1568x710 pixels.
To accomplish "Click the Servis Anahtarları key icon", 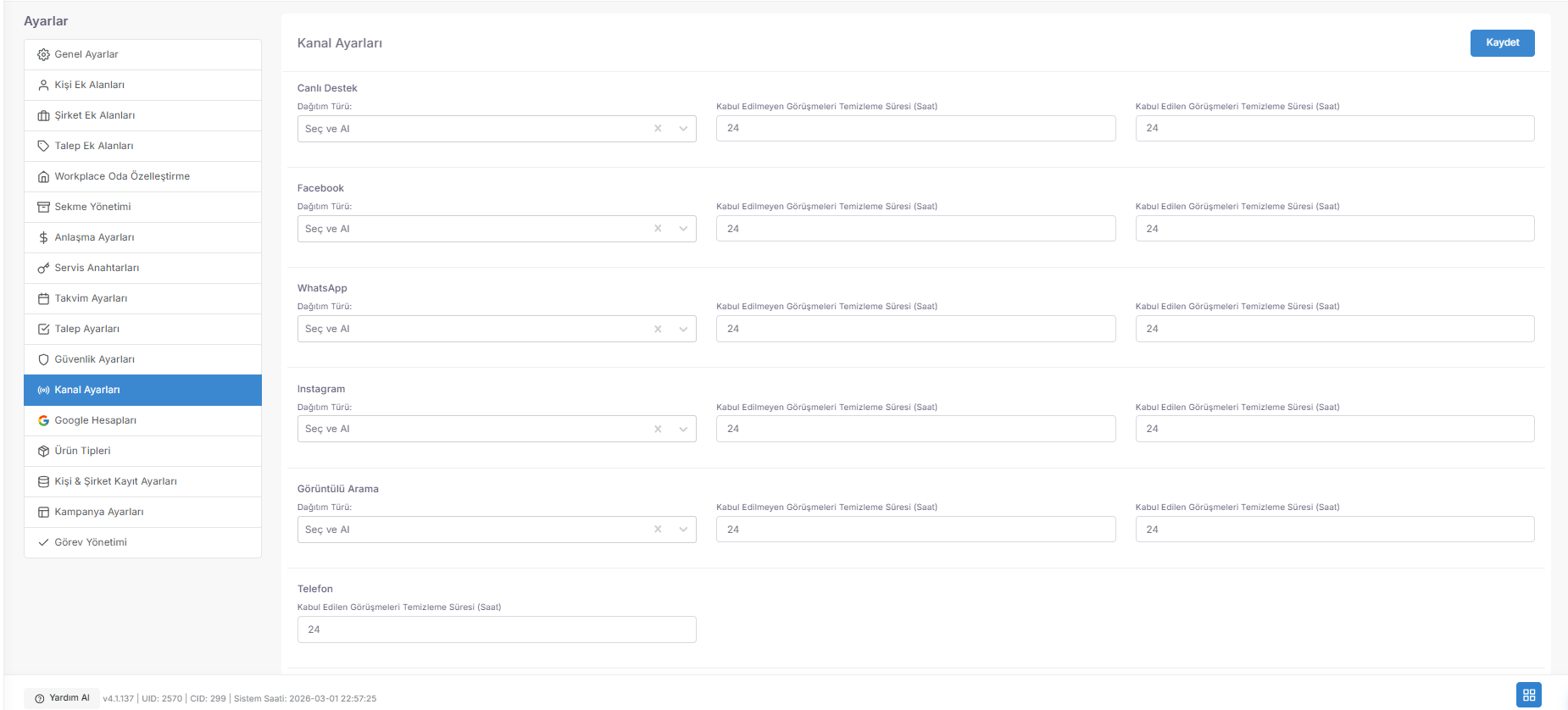I will coord(43,268).
